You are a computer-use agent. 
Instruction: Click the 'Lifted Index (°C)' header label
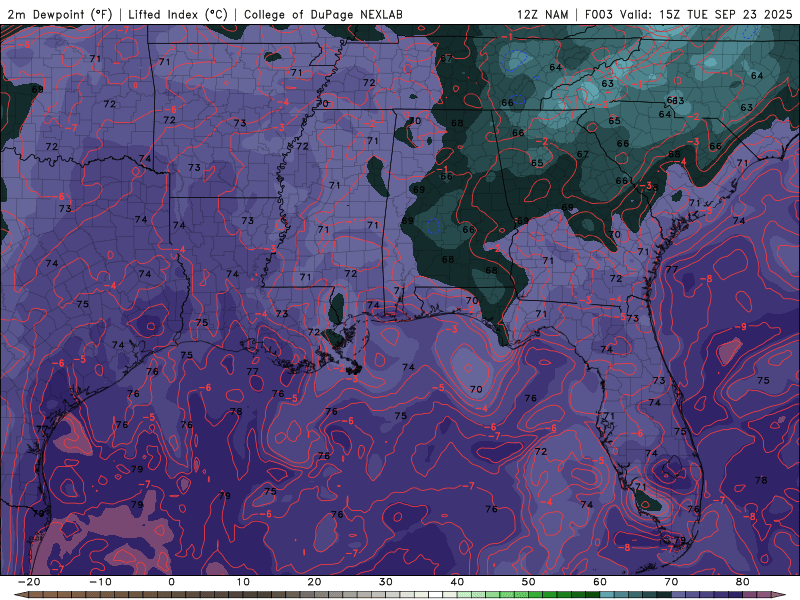178,14
